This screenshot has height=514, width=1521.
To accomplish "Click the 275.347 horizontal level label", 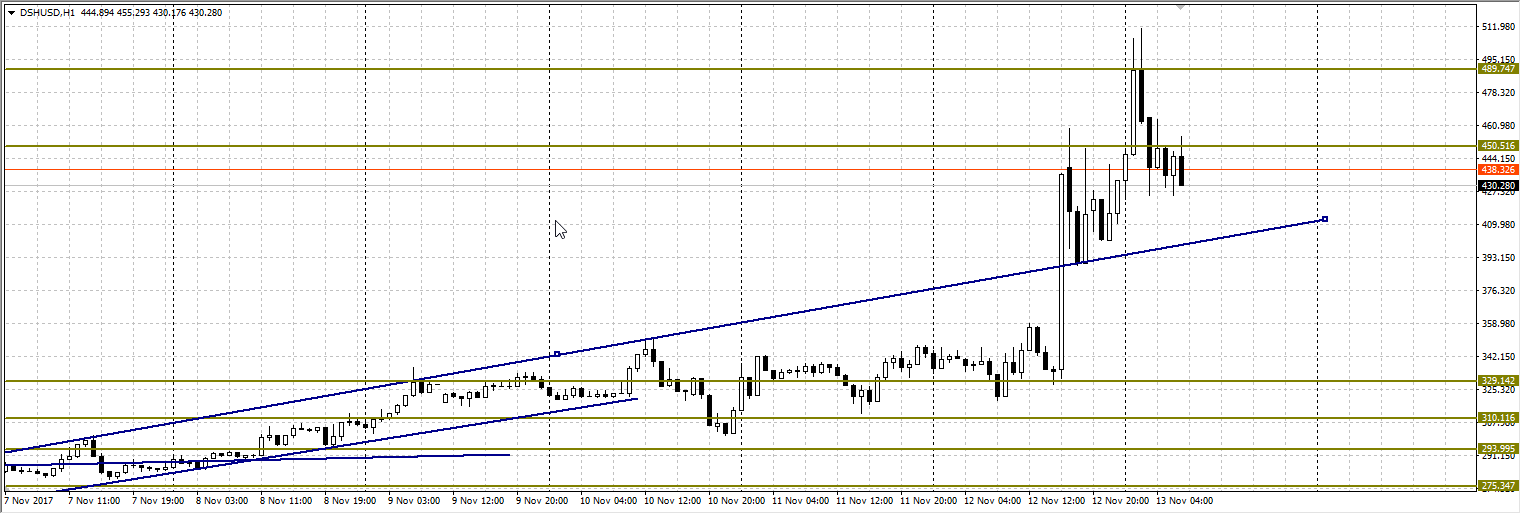I will point(1498,486).
